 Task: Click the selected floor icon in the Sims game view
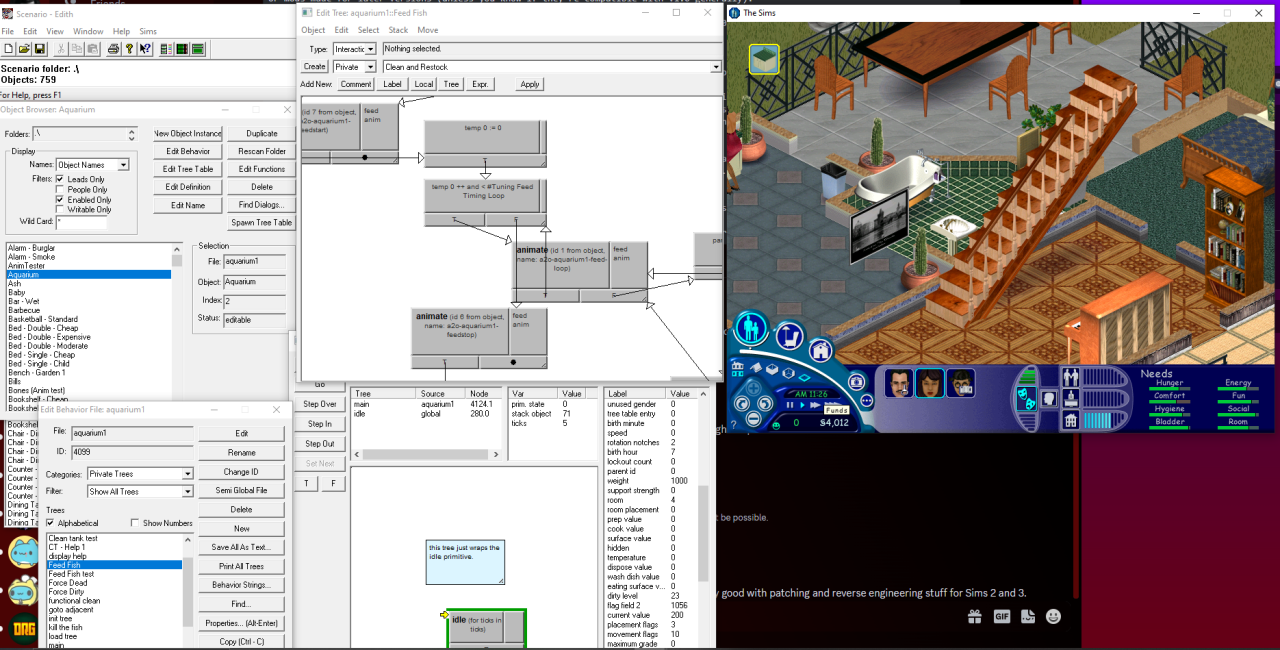pyautogui.click(x=764, y=59)
